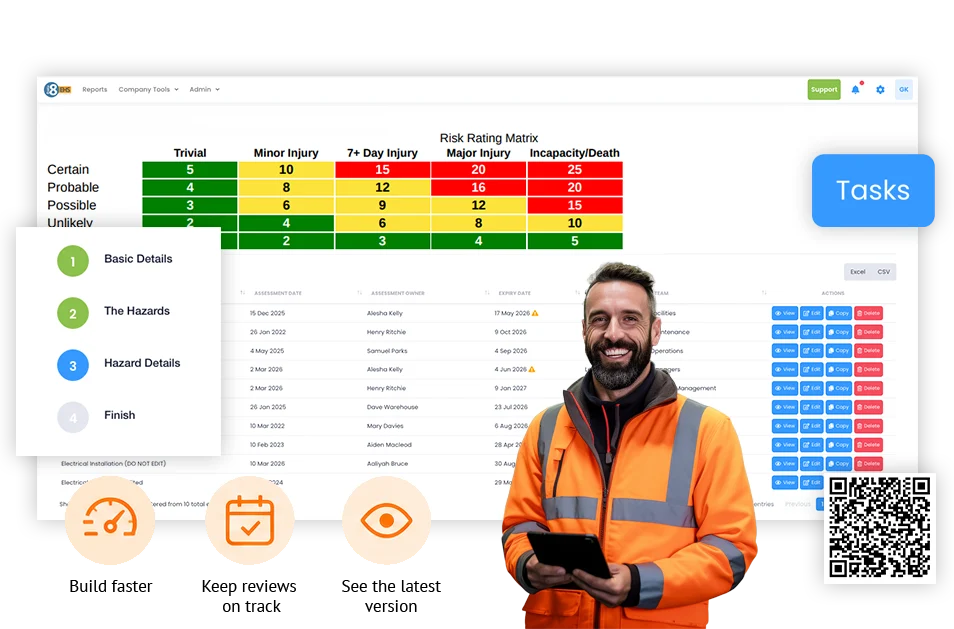Select the green Certain Trivial cell 5
This screenshot has width=954, height=629.
190,170
